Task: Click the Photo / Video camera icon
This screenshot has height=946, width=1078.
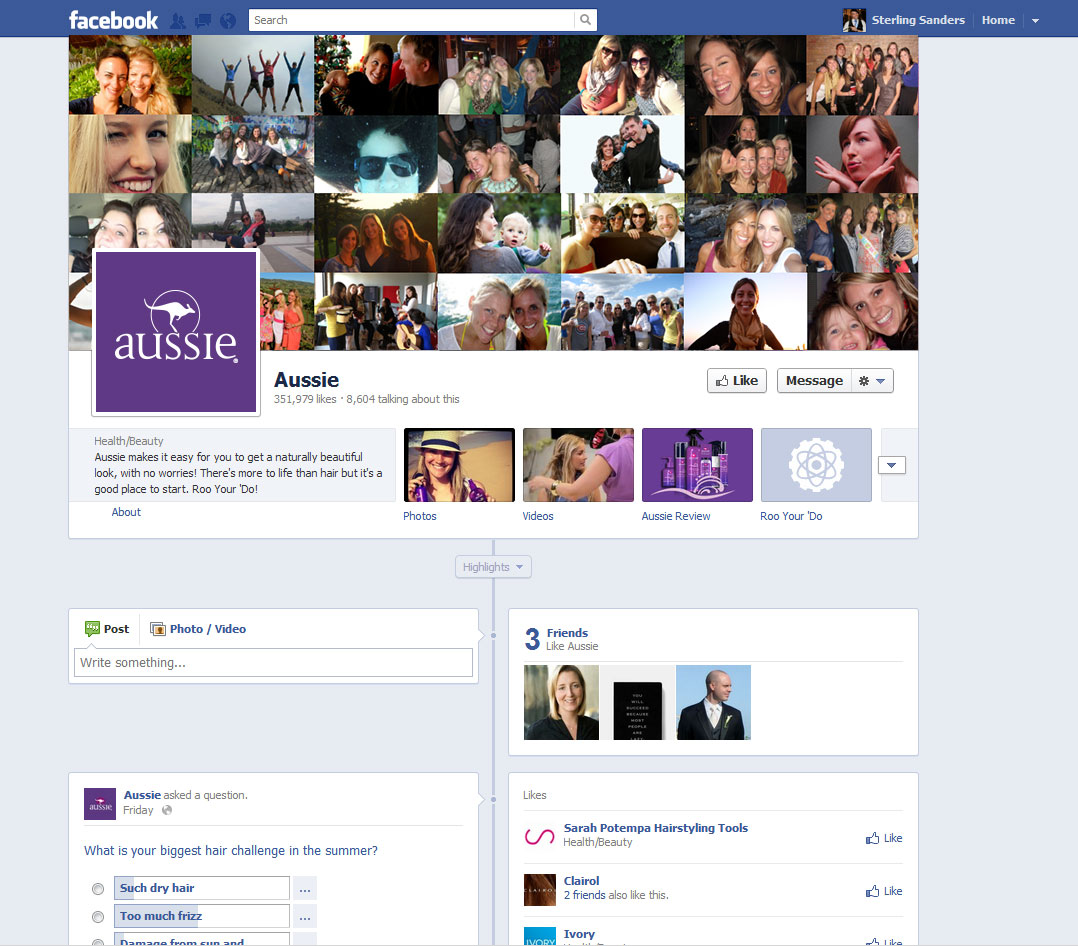Action: [158, 629]
